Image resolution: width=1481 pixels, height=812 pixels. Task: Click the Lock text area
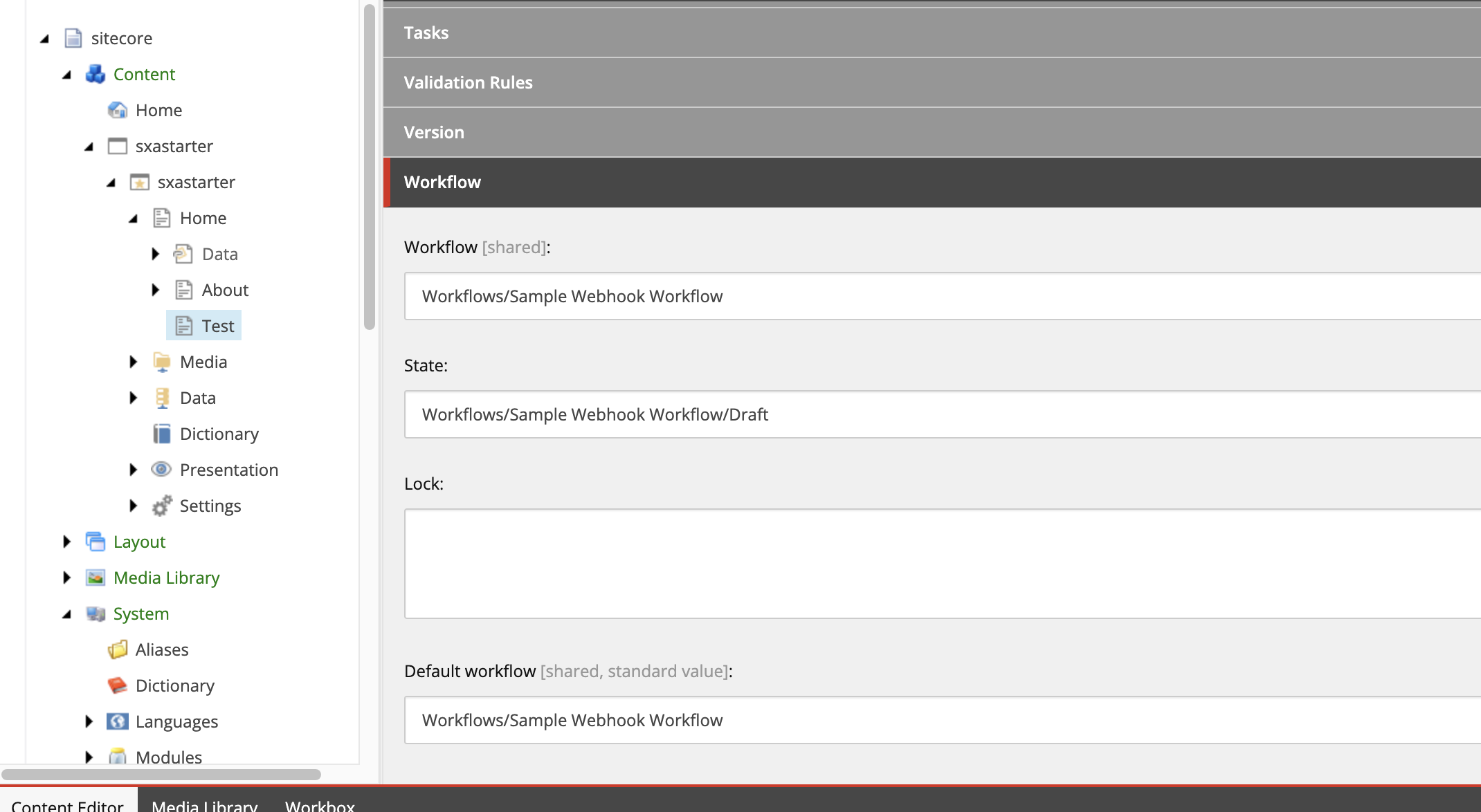tap(943, 564)
